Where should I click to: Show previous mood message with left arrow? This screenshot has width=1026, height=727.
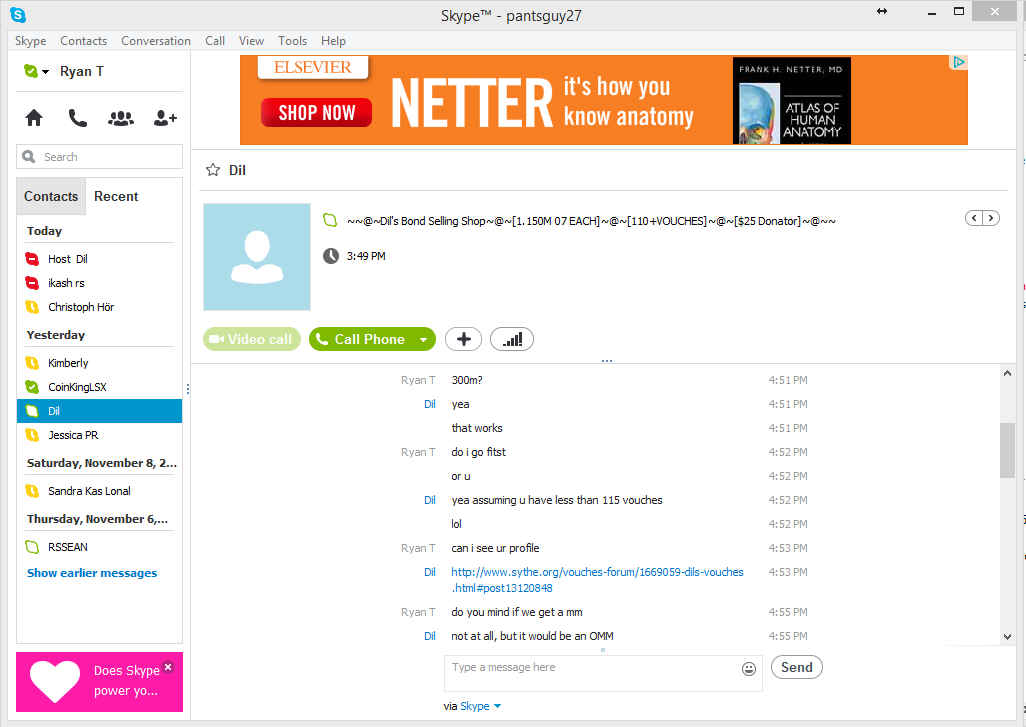(x=974, y=218)
